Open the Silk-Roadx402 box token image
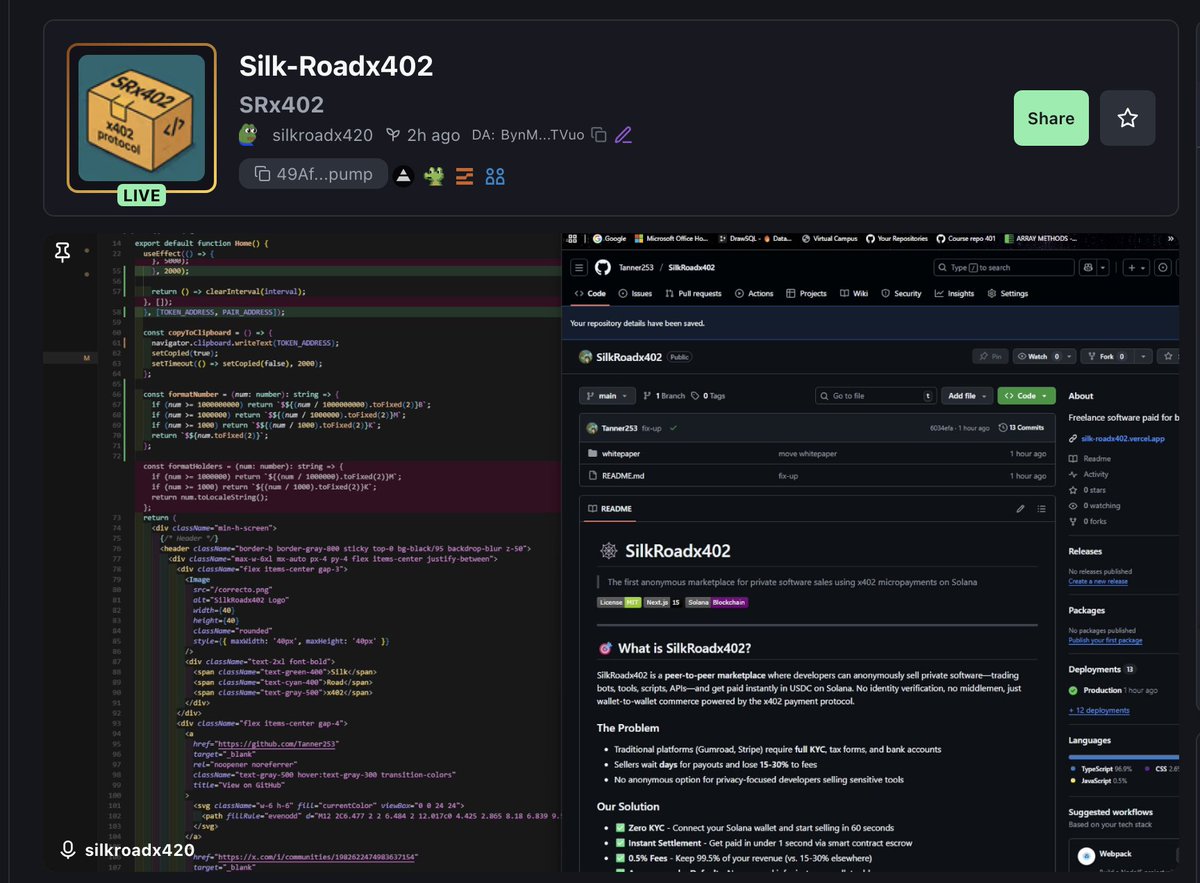Screen dimensions: 1200x883 [141, 118]
